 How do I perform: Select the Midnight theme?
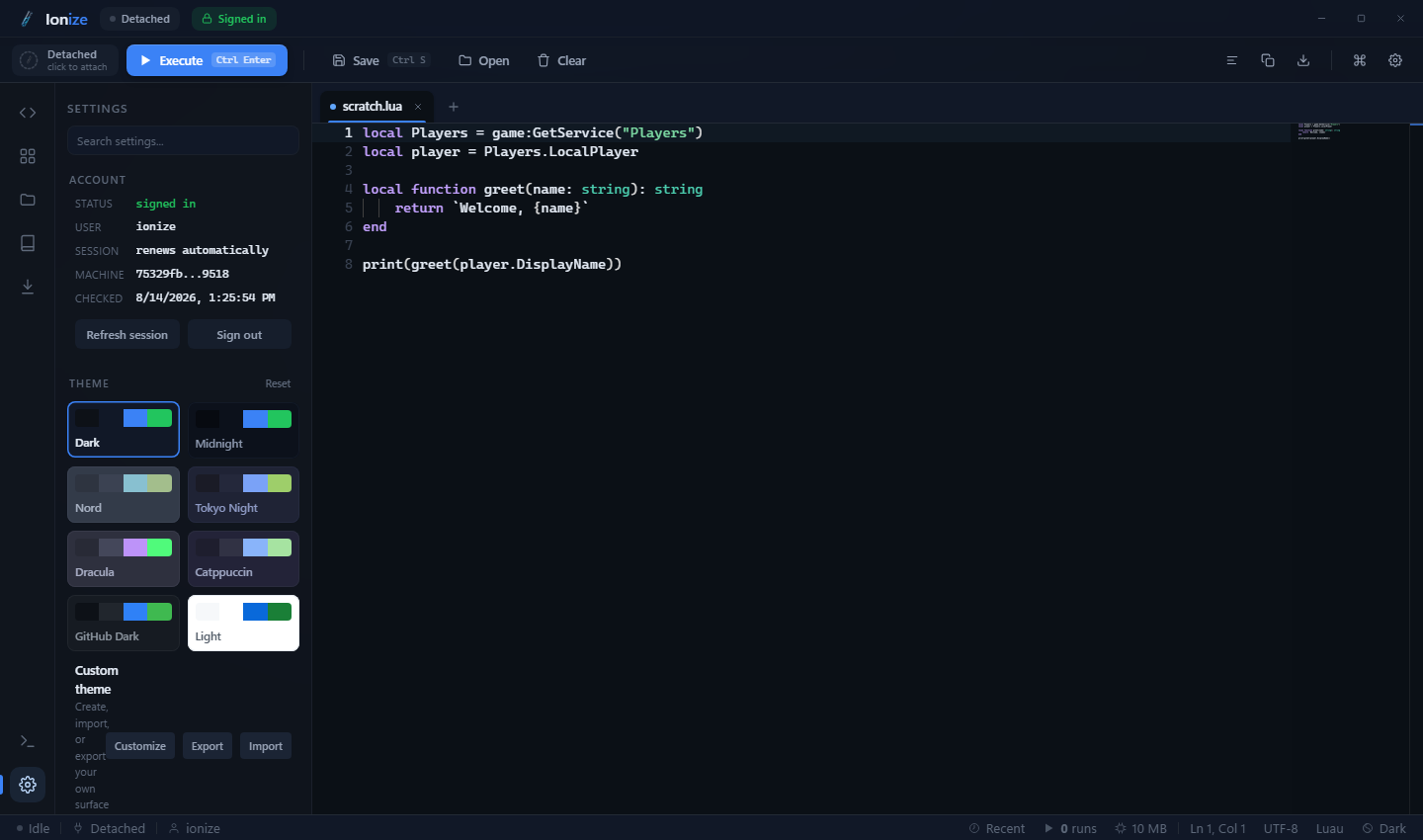tap(243, 430)
